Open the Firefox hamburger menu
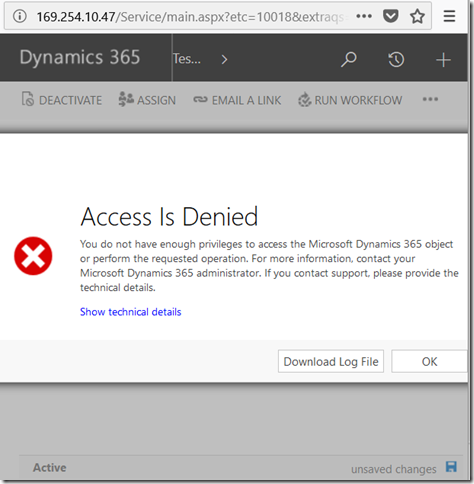The width and height of the screenshot is (474, 484). point(449,16)
